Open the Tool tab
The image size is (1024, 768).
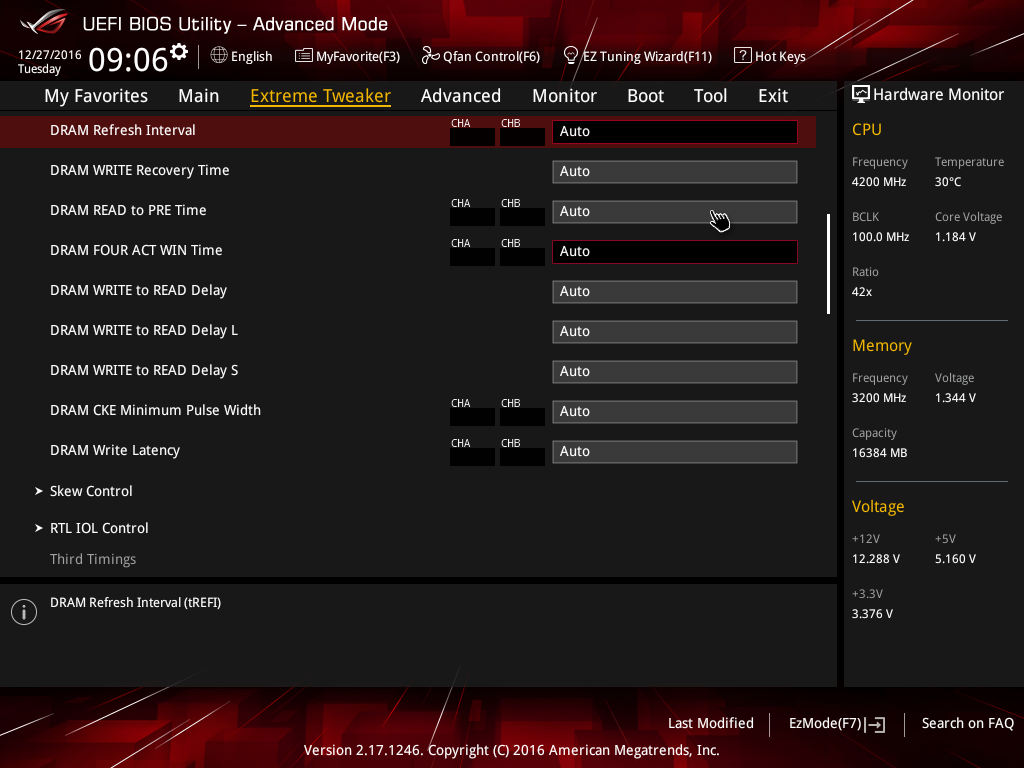(x=711, y=96)
